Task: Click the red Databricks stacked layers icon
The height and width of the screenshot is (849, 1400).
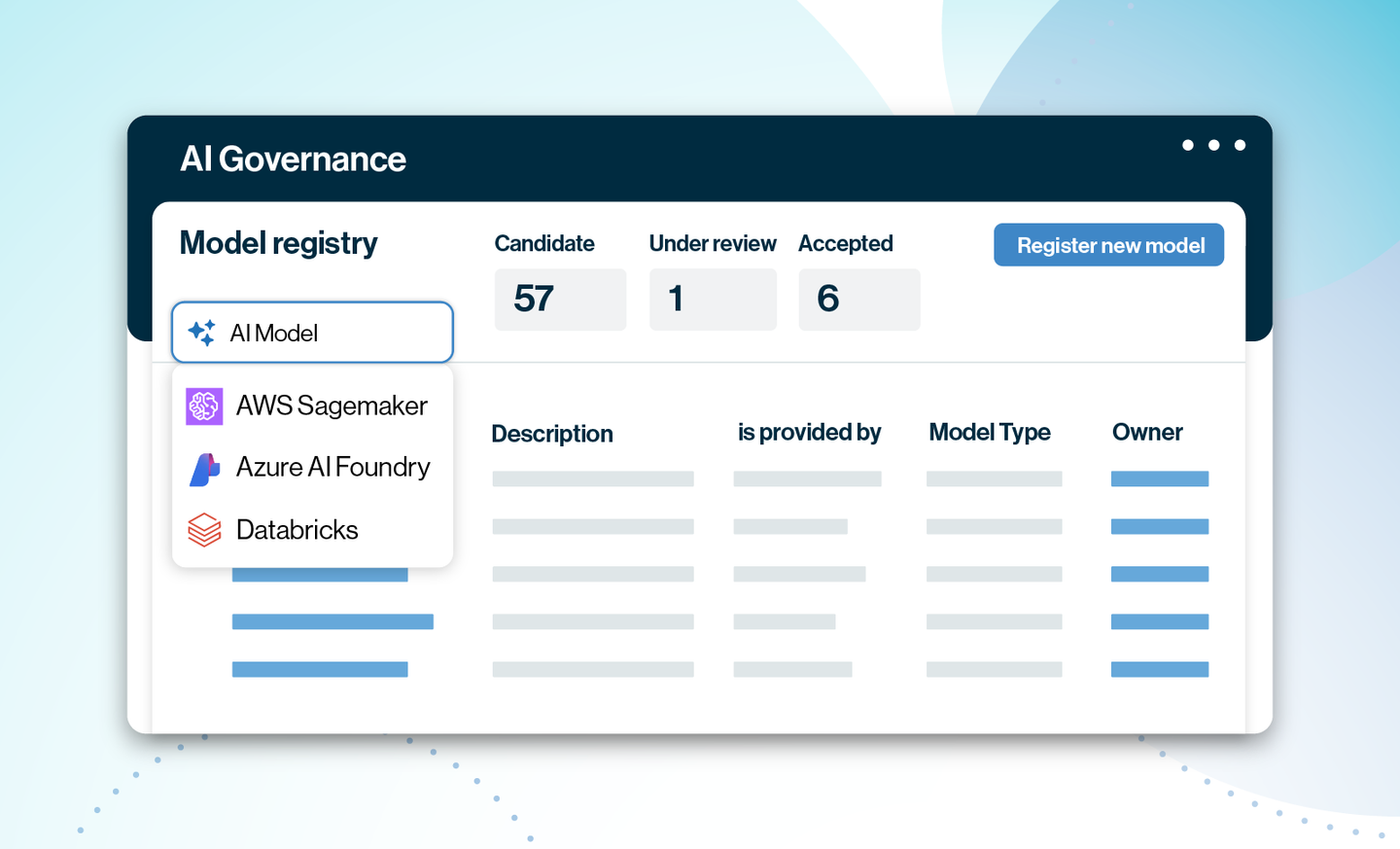Action: point(204,530)
